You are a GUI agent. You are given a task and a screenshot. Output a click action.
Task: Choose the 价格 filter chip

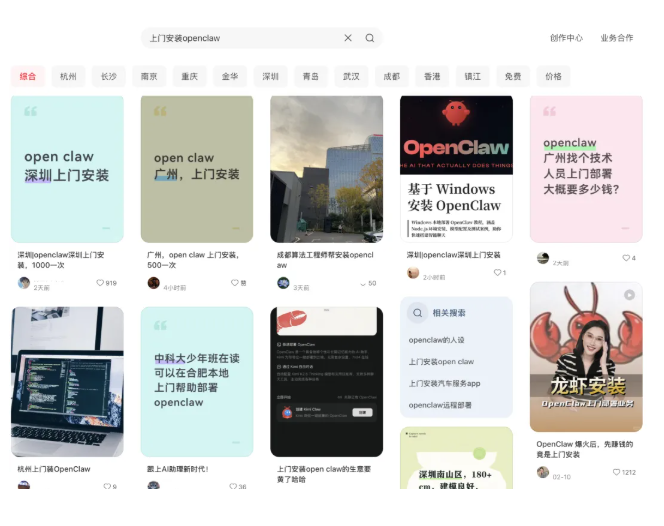tap(553, 76)
